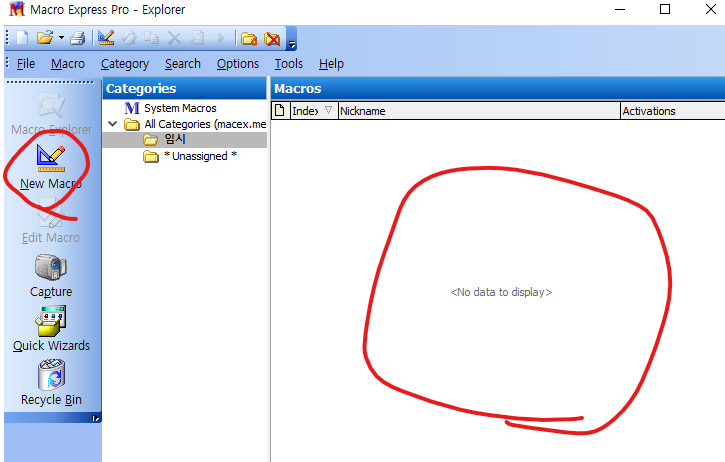Close the Macro Express Pro window

pos(711,9)
